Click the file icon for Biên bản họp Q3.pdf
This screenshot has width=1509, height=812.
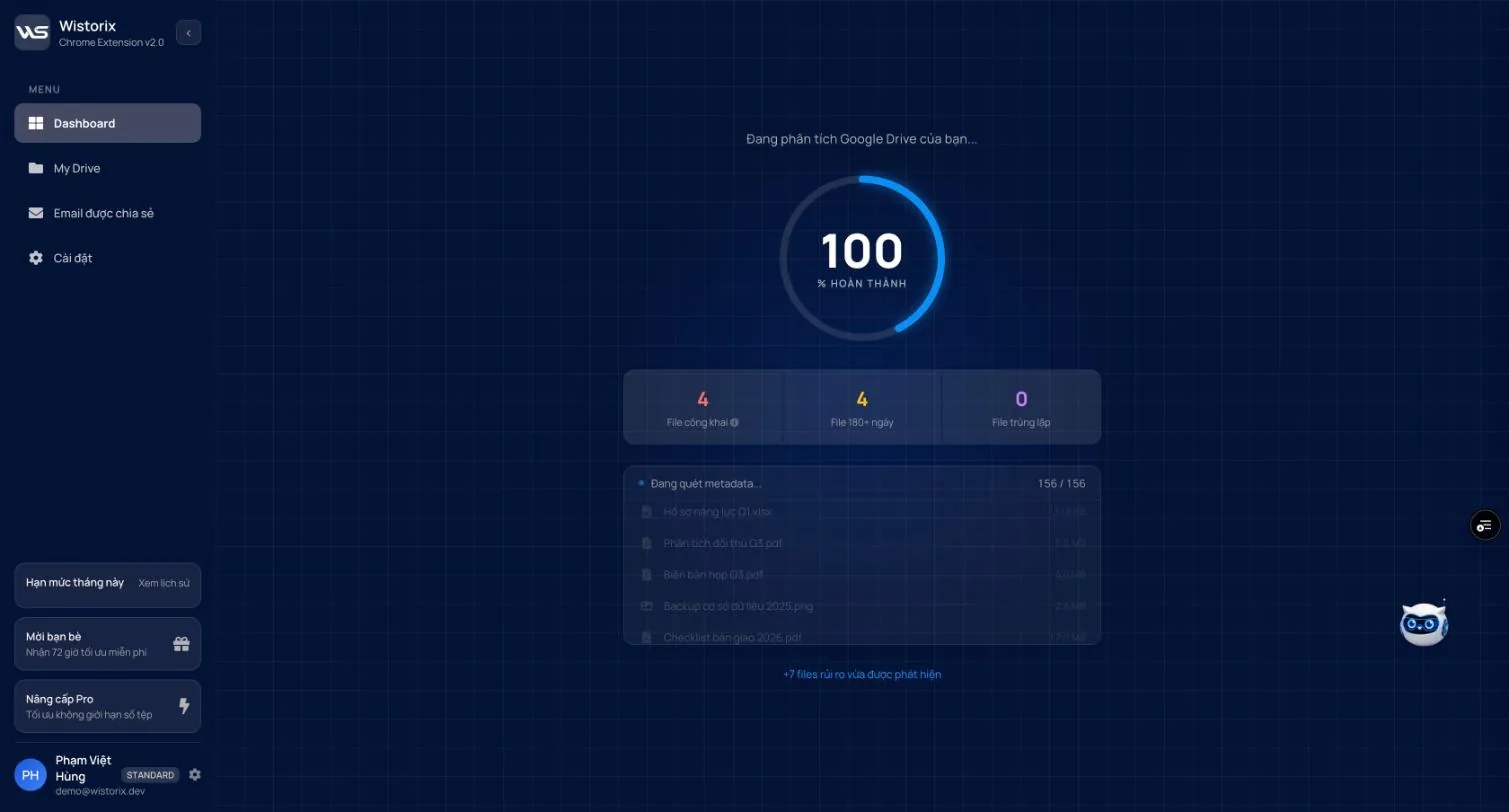click(x=646, y=575)
